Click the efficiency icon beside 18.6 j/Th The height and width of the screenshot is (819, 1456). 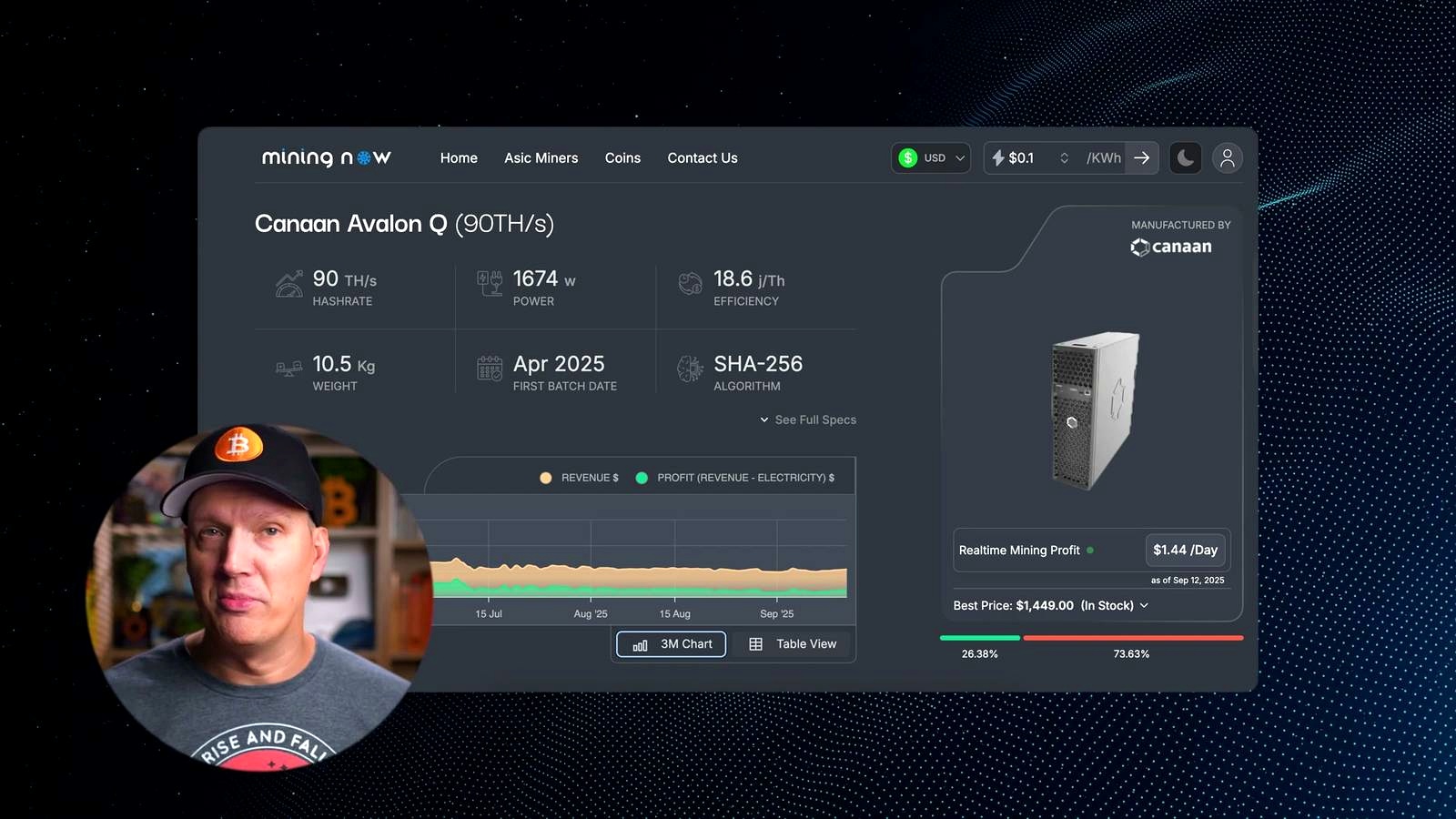(x=691, y=284)
